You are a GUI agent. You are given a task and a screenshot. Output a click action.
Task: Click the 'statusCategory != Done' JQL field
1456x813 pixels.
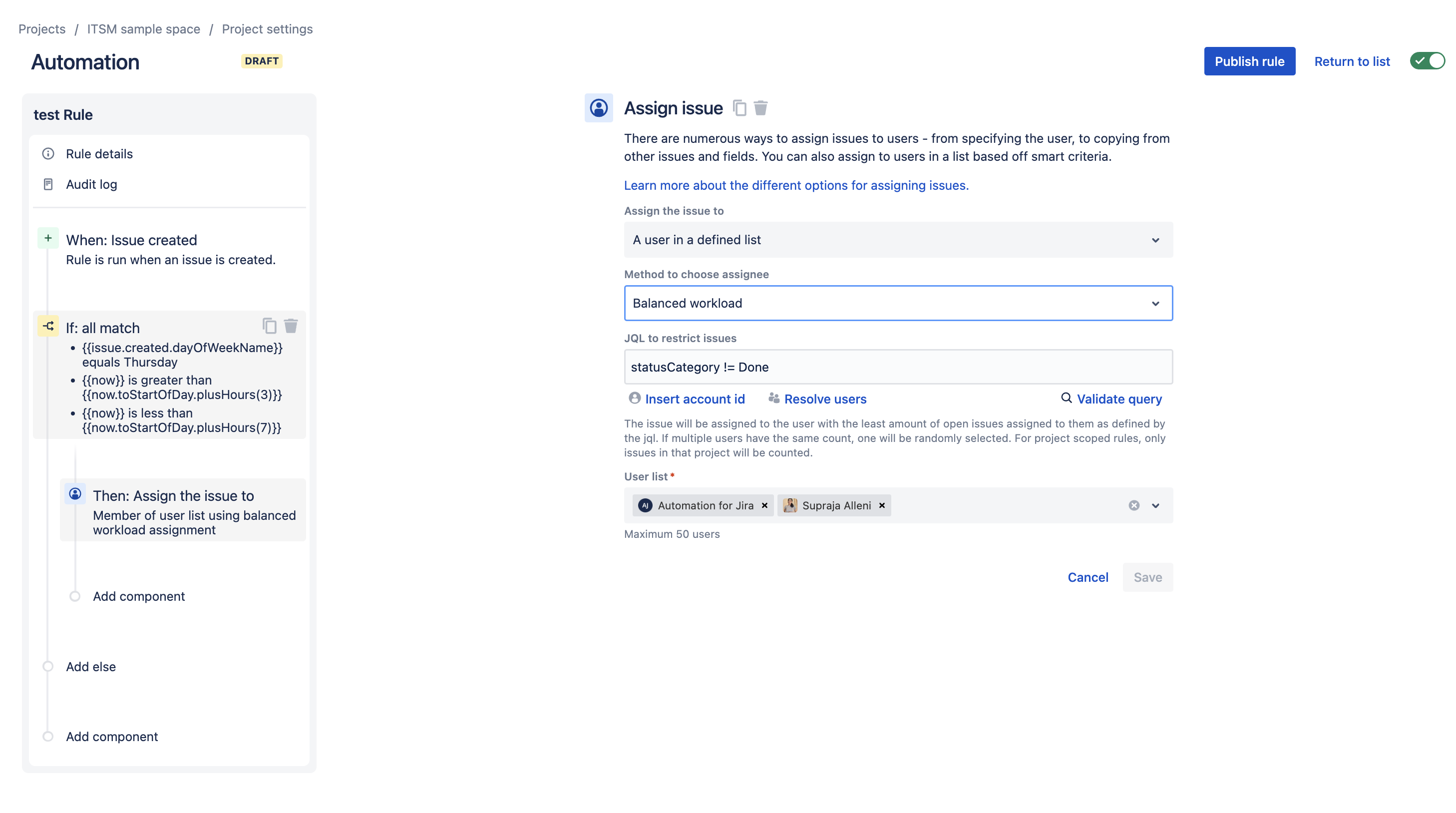(898, 367)
